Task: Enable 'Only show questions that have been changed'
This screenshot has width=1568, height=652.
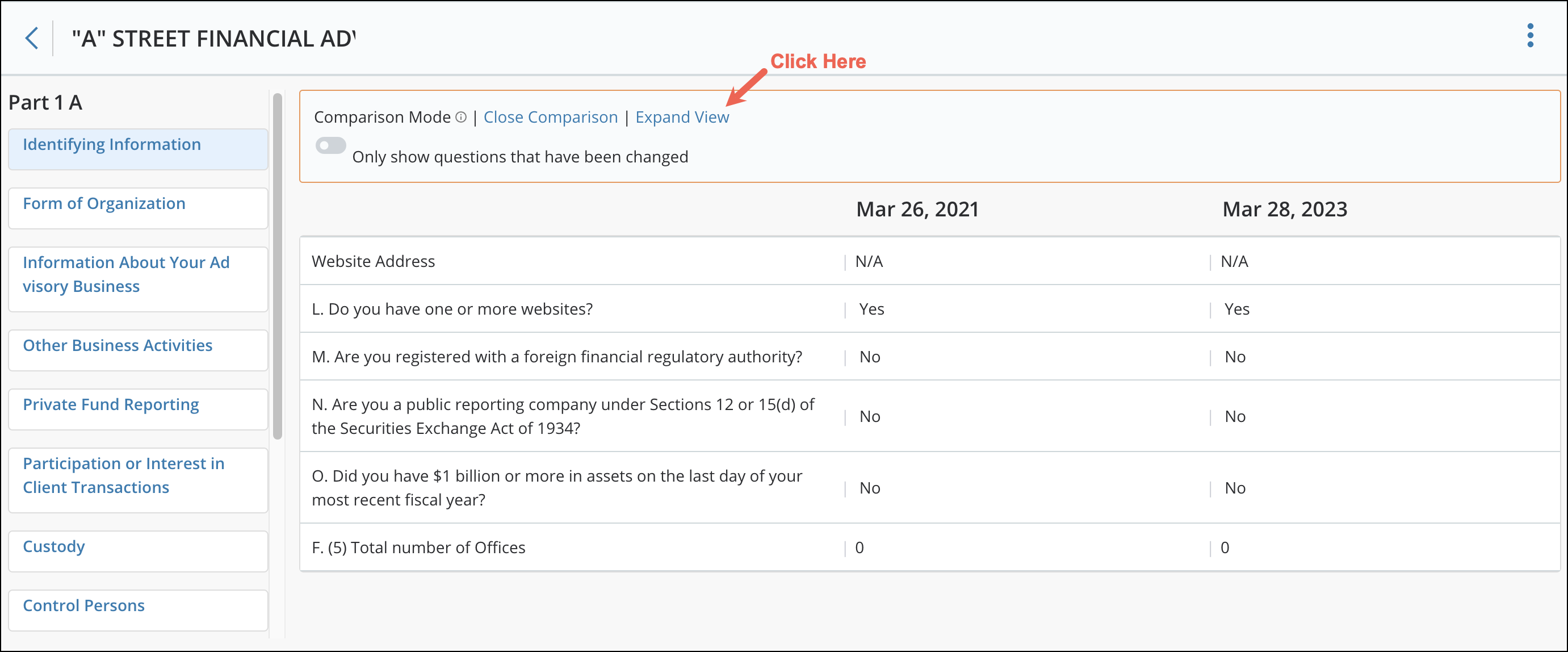Action: [x=330, y=145]
